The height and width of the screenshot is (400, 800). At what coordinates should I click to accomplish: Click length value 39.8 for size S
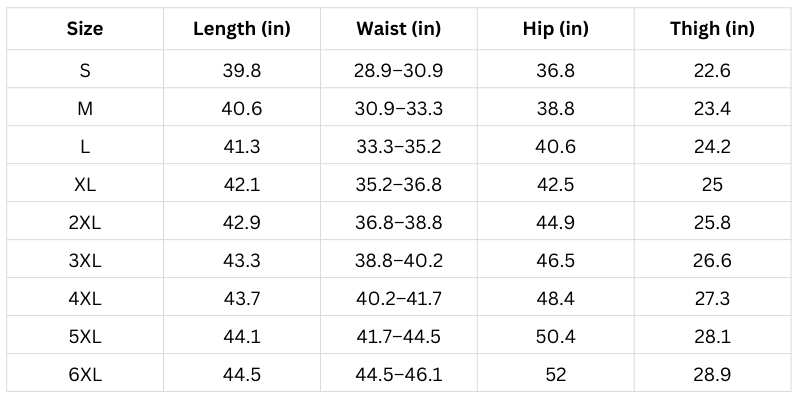[x=242, y=70]
